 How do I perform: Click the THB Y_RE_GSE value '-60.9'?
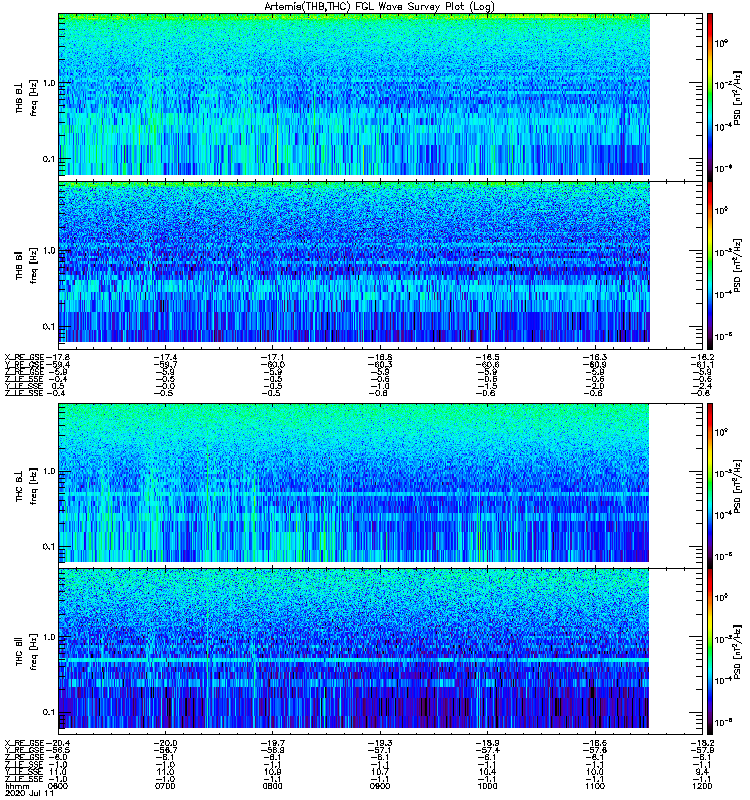(595, 365)
